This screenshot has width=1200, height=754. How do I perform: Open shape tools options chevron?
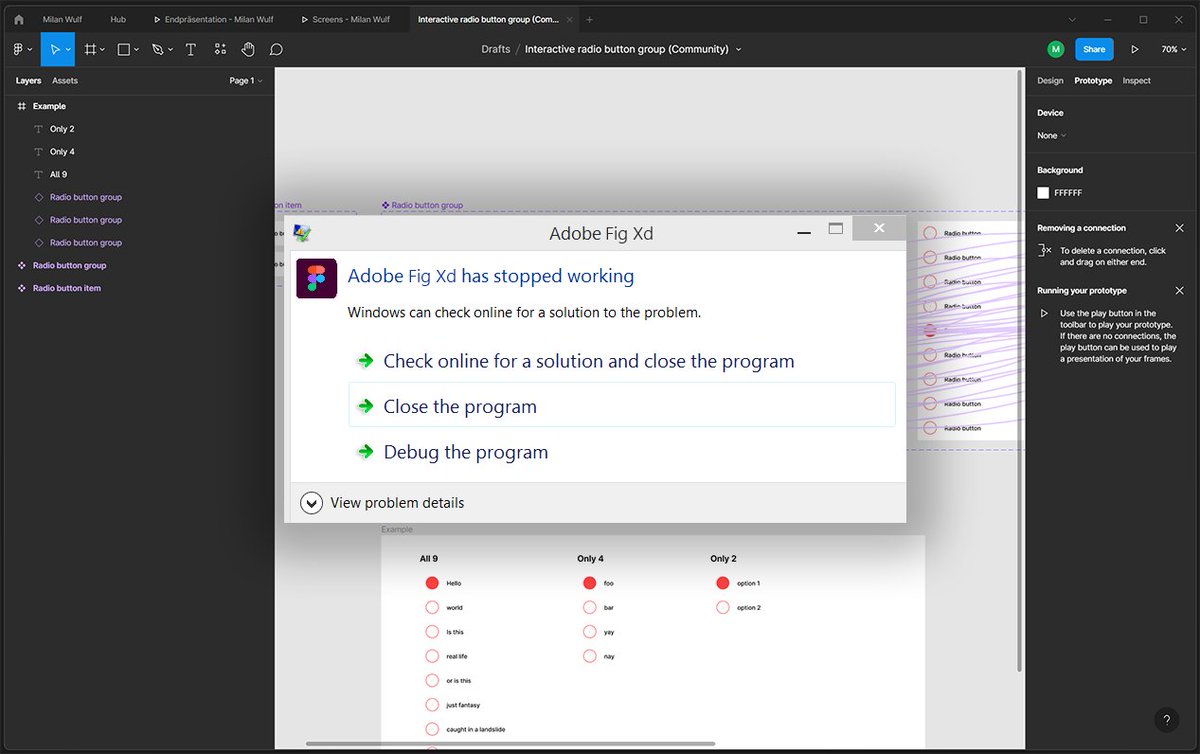pyautogui.click(x=136, y=49)
